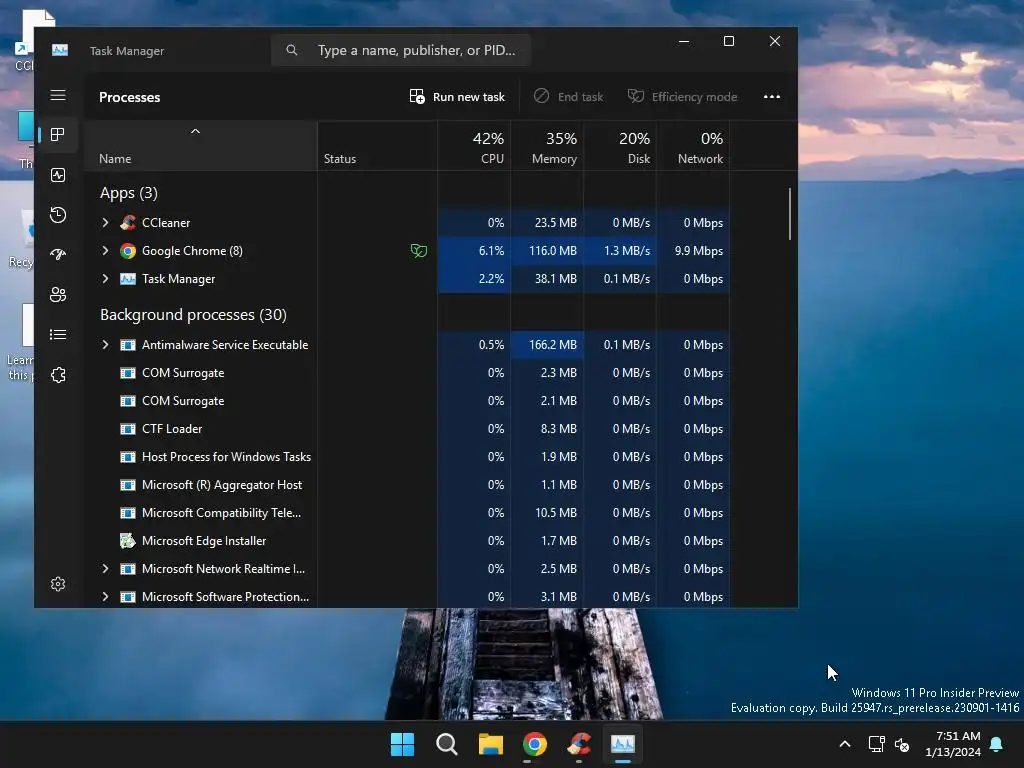The height and width of the screenshot is (768, 1024).
Task: Expand Antimalware Service Executable
Action: pyautogui.click(x=105, y=345)
